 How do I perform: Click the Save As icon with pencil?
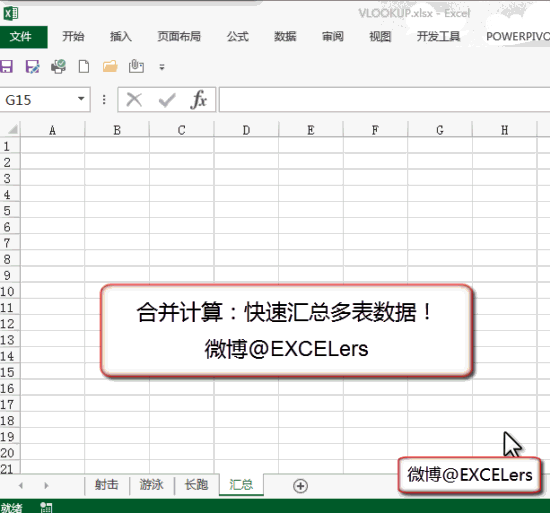33,66
